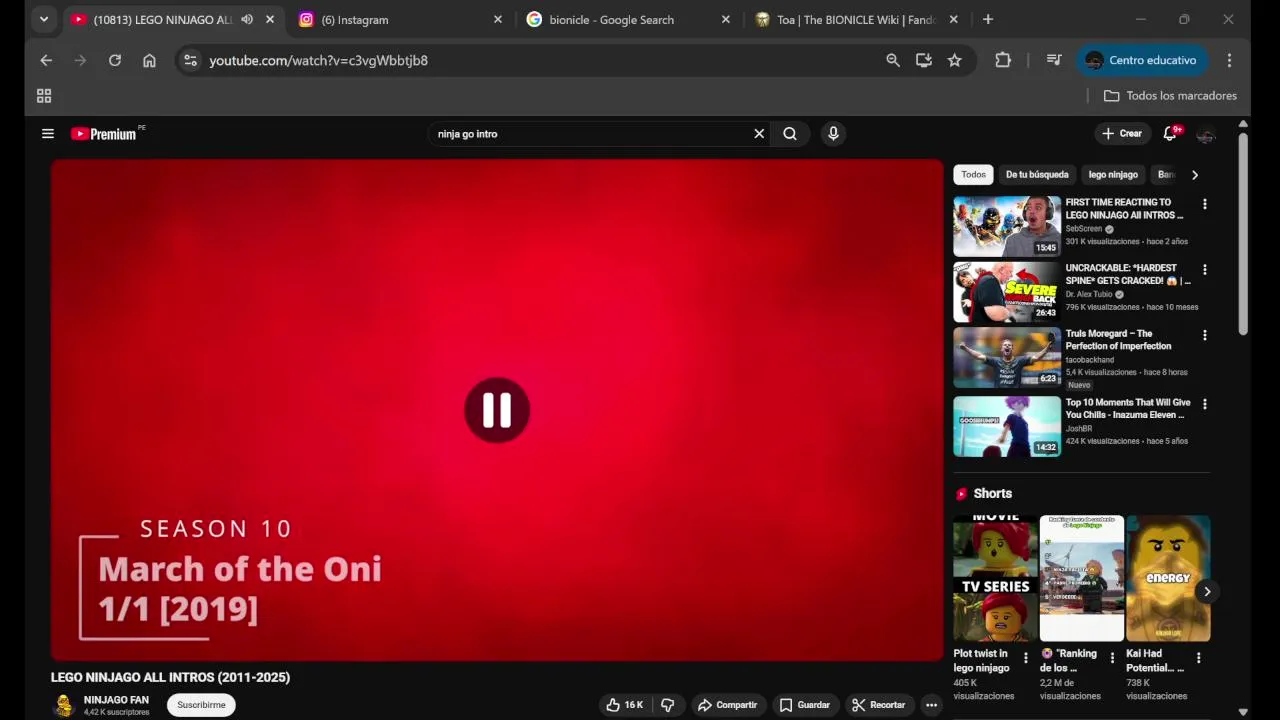This screenshot has width=1280, height=720.
Task: Open NINJAGO FAN channel name
Action: tap(116, 700)
